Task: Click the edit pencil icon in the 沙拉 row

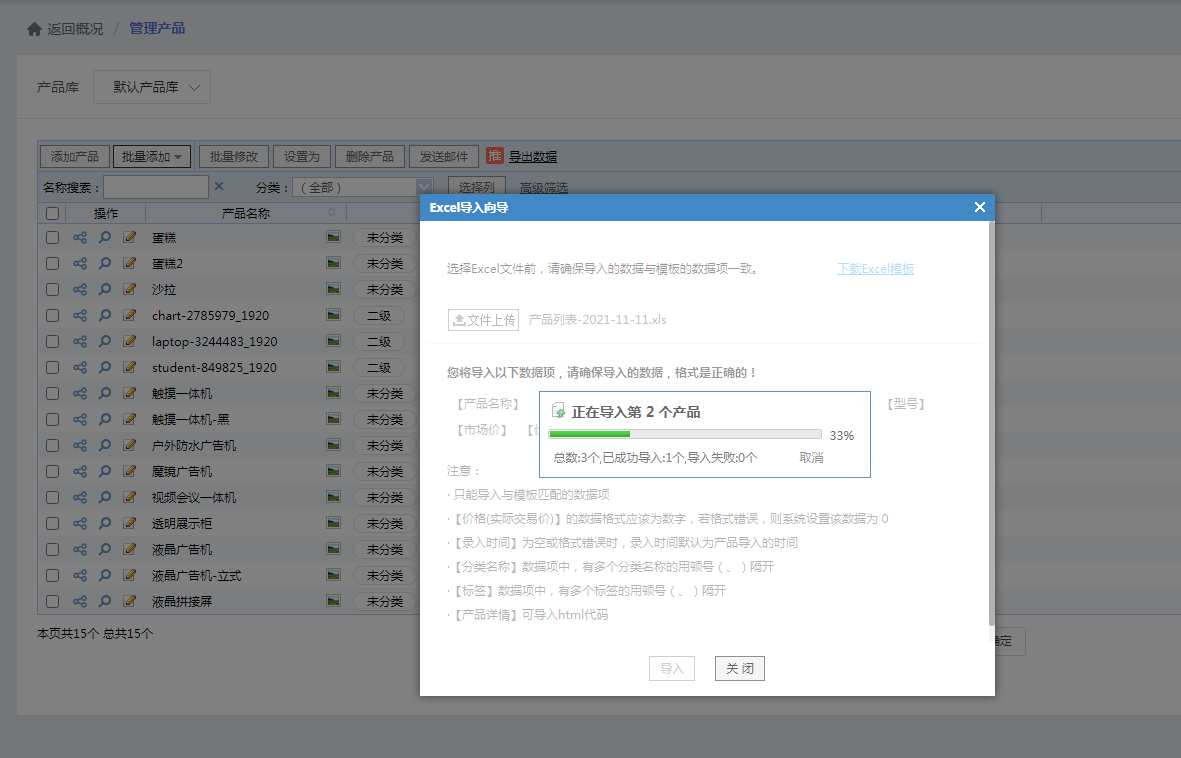Action: click(130, 289)
